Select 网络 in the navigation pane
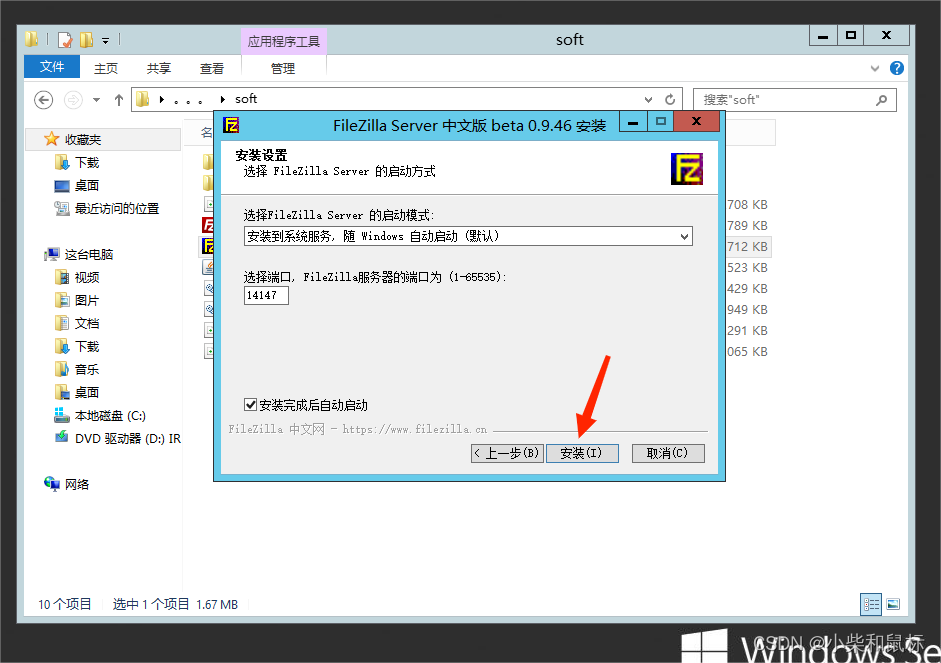 pos(77,484)
